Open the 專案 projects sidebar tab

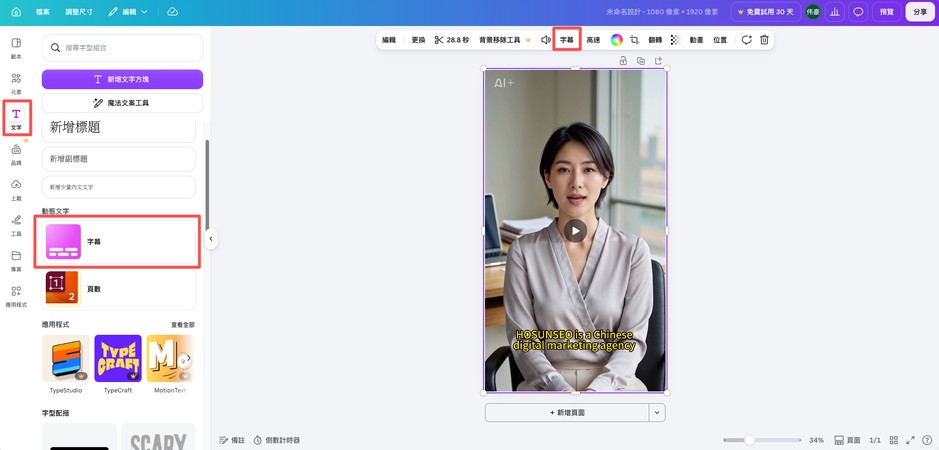pyautogui.click(x=16, y=261)
